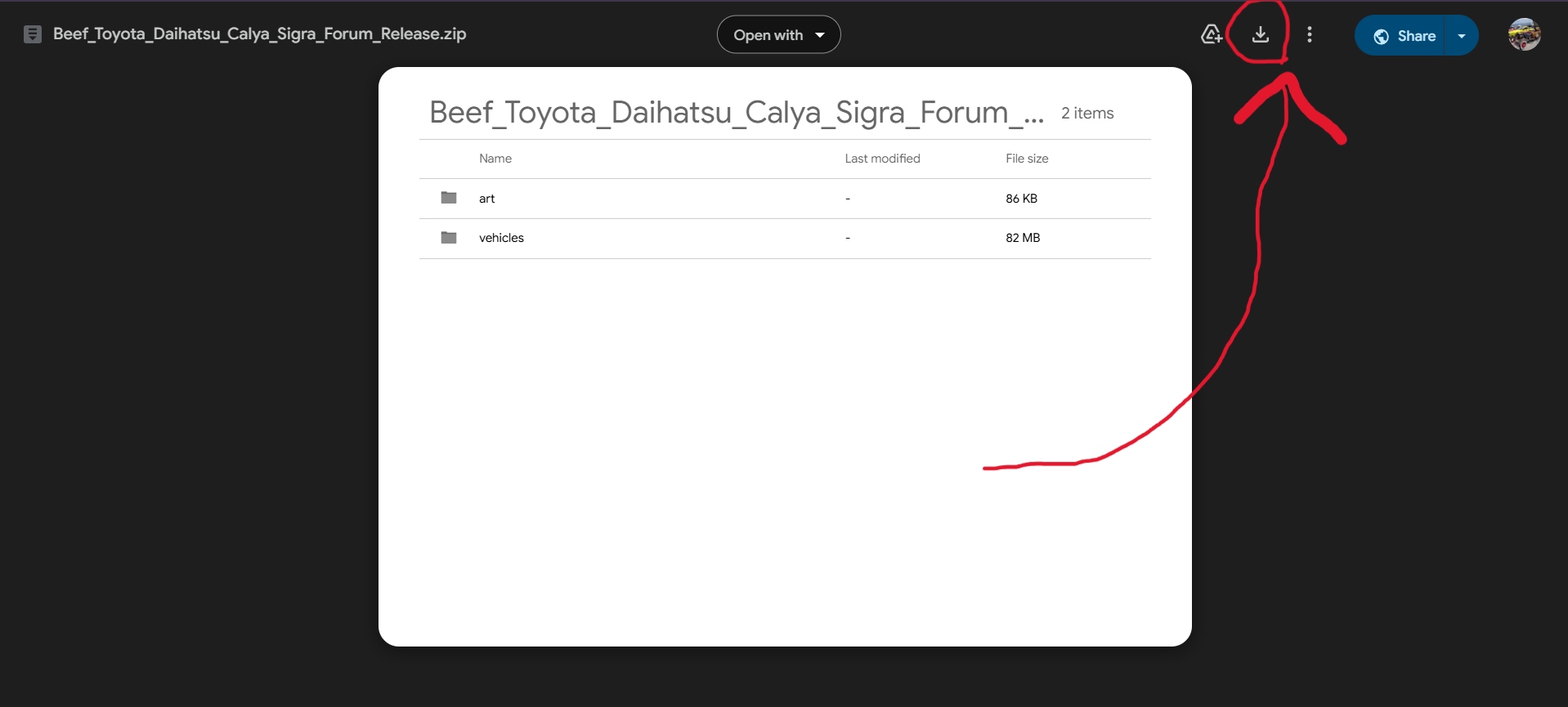Click the download icon in the top bar
Viewport: 1568px width, 707px height.
(x=1260, y=34)
